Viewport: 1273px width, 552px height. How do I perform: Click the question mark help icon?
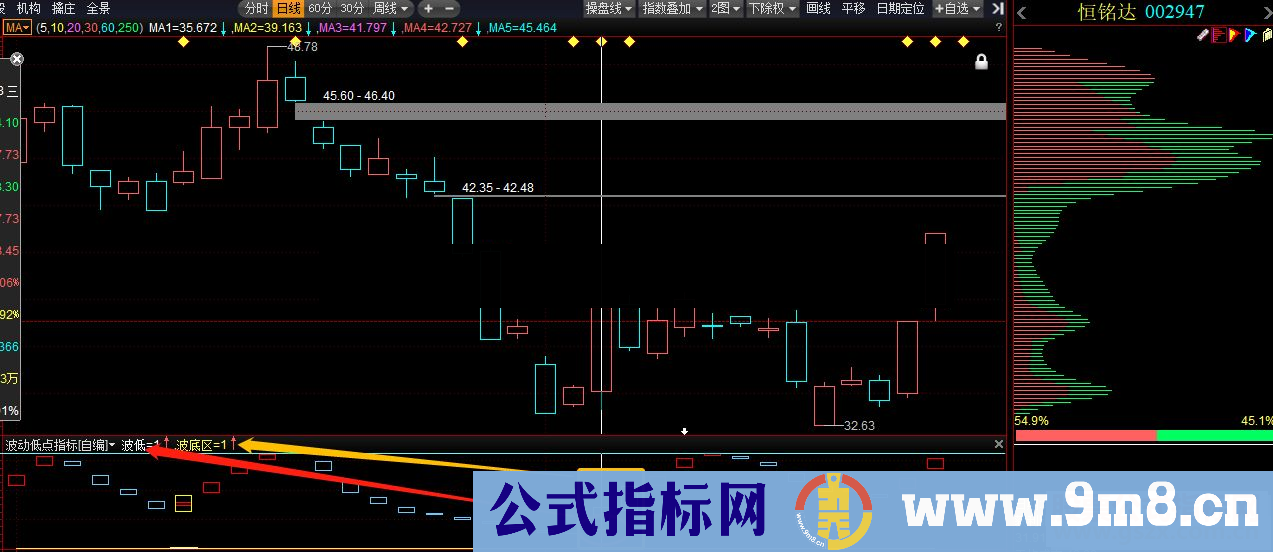(998, 27)
